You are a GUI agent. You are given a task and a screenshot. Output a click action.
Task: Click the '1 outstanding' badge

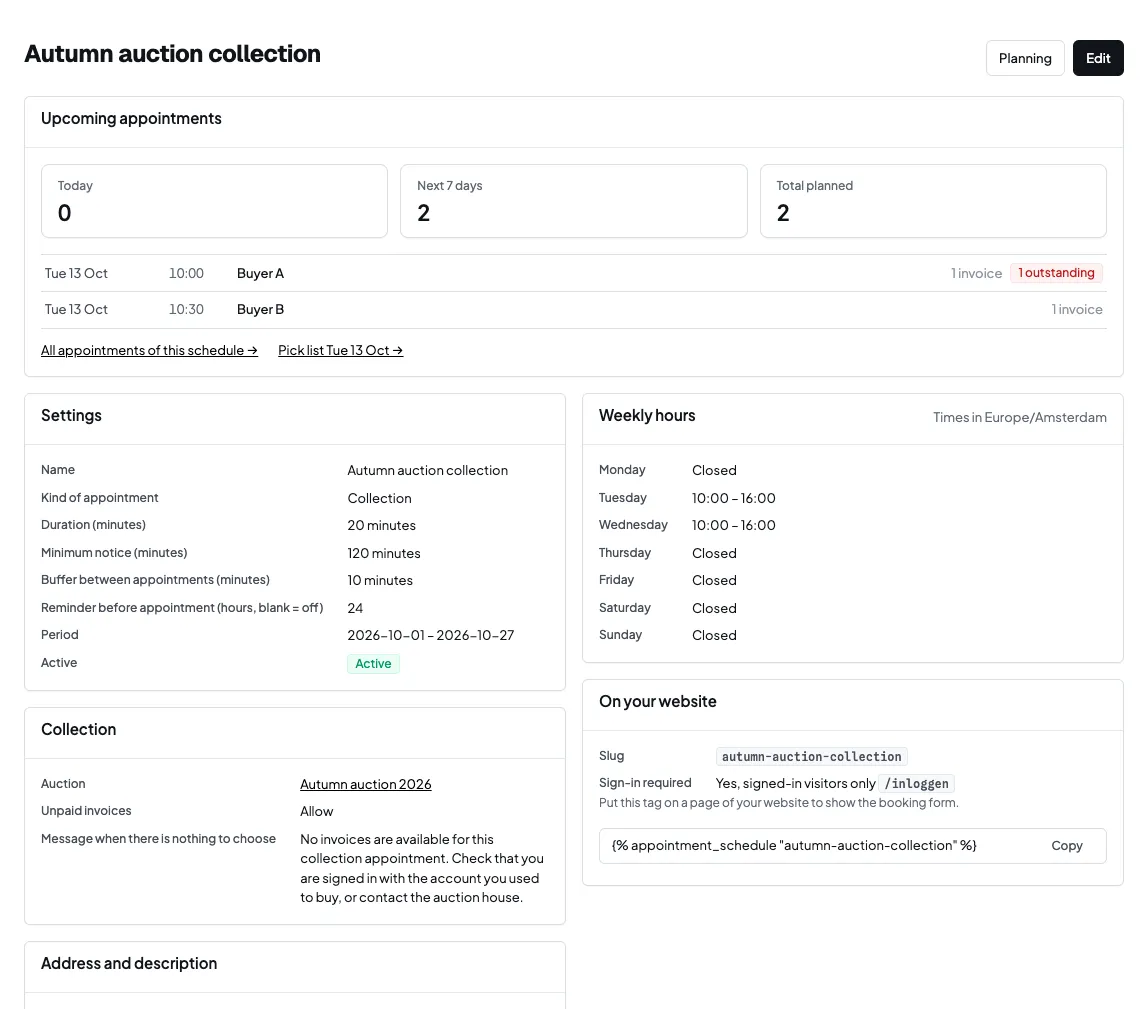[x=1056, y=273]
